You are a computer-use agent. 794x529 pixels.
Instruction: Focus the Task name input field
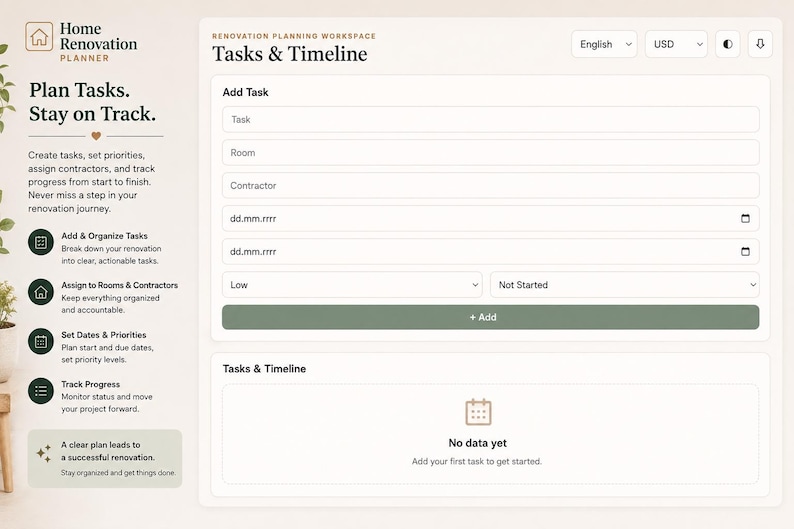pos(490,119)
